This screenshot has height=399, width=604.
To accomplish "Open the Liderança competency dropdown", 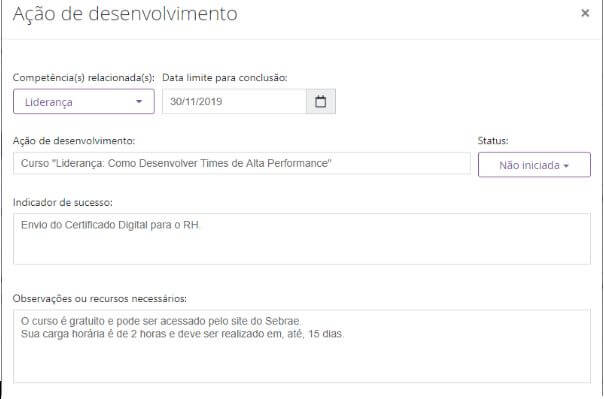I will click(84, 102).
